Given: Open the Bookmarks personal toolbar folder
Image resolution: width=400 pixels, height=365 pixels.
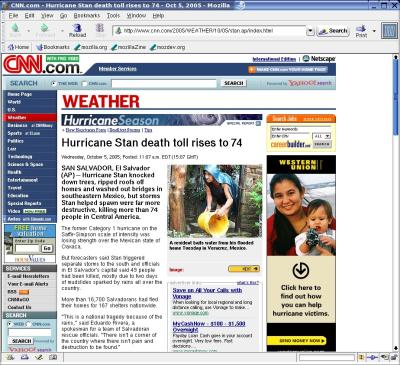Looking at the screenshot, I should 53,47.
